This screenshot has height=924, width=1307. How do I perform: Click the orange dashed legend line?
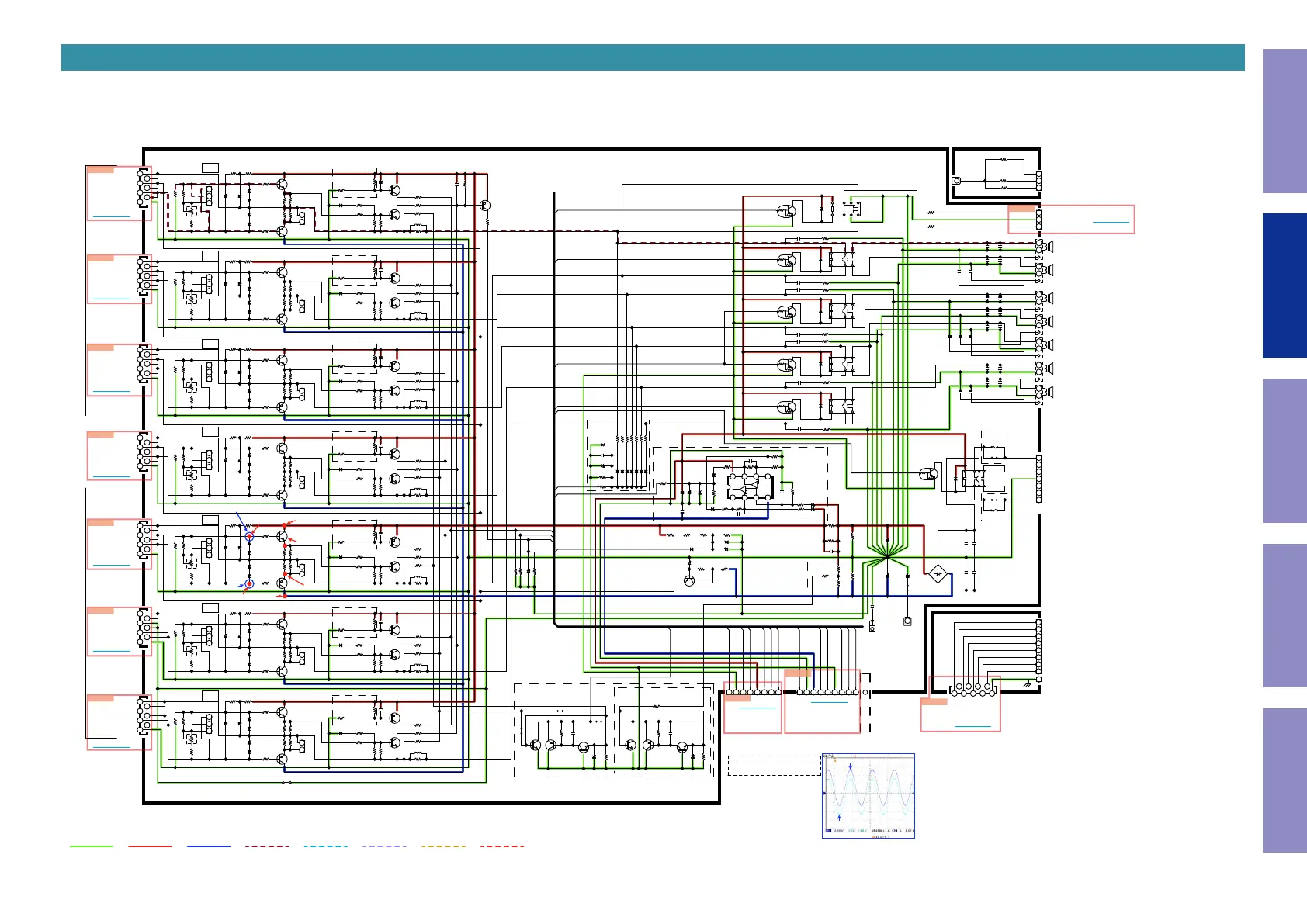point(443,846)
